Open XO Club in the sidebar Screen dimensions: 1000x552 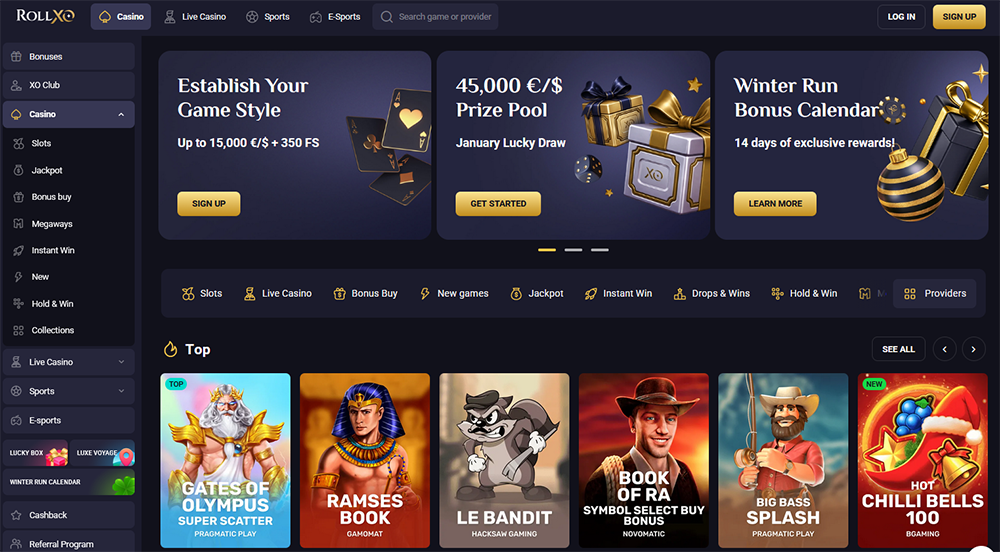click(x=68, y=85)
